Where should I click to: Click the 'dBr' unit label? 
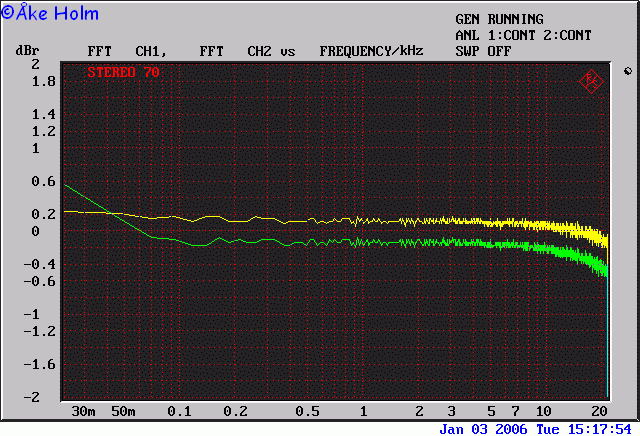[x=27, y=51]
